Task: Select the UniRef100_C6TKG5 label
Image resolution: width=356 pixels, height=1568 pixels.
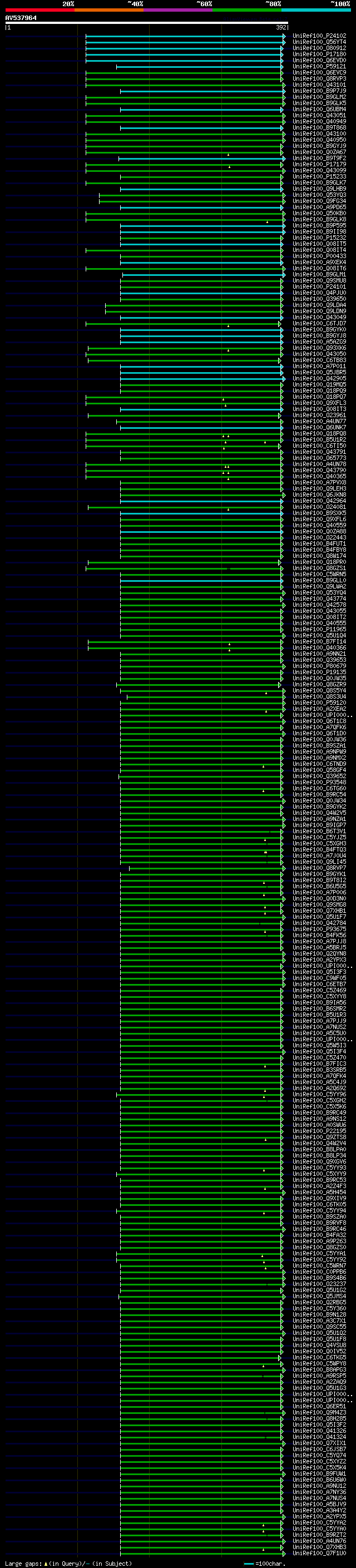Action: (319, 1357)
